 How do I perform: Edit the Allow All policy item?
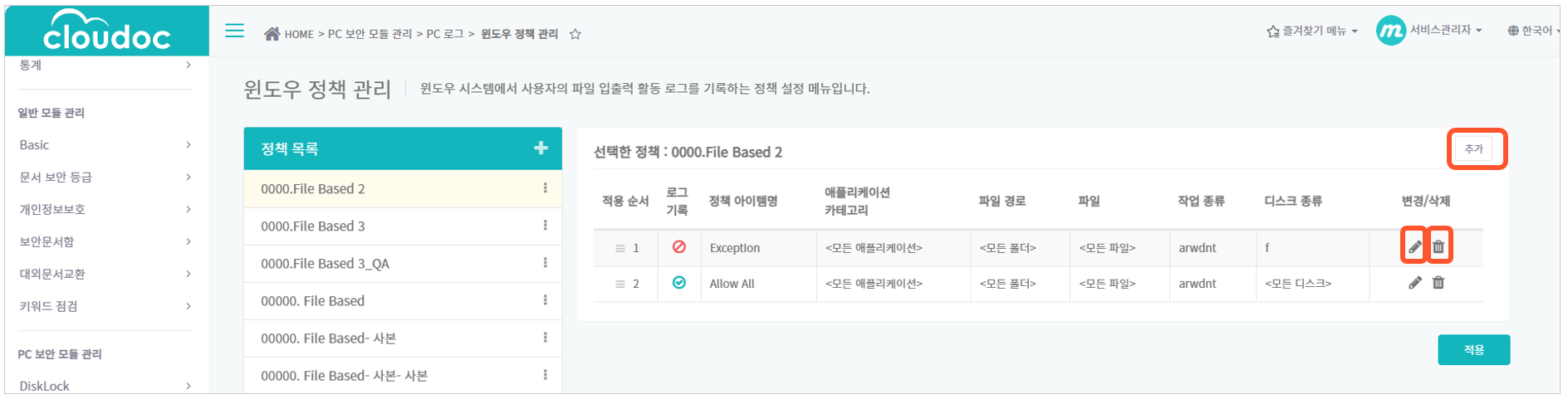(1414, 283)
